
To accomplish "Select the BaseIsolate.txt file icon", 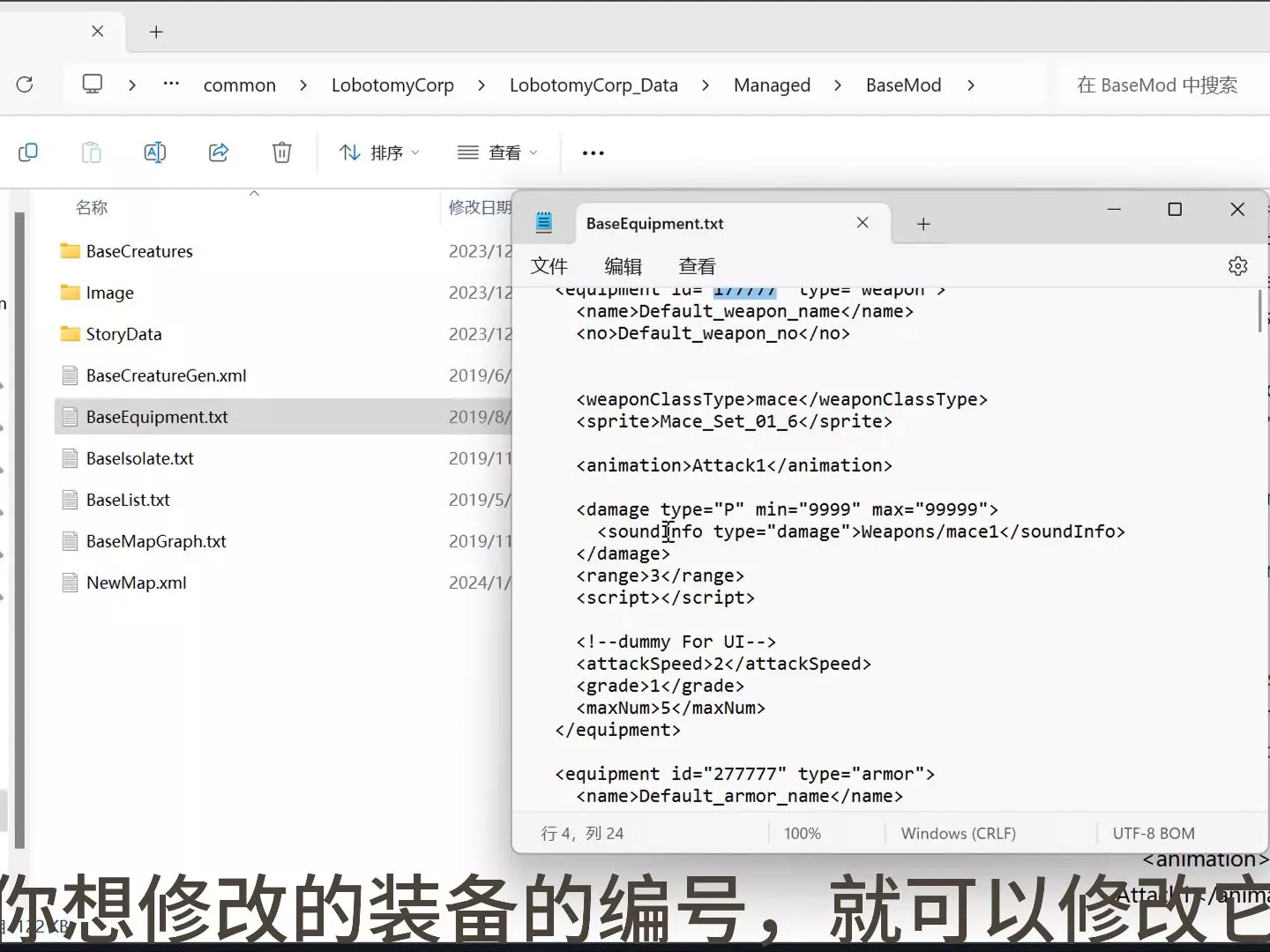I will click(70, 458).
